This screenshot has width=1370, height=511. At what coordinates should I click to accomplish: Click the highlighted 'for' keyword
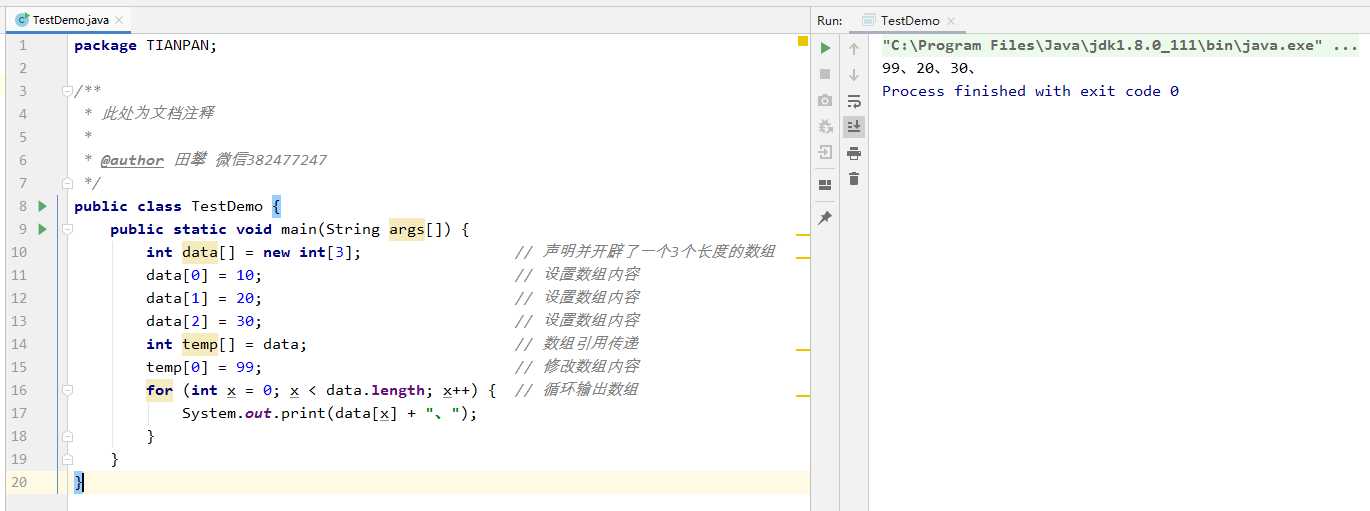pyautogui.click(x=159, y=390)
